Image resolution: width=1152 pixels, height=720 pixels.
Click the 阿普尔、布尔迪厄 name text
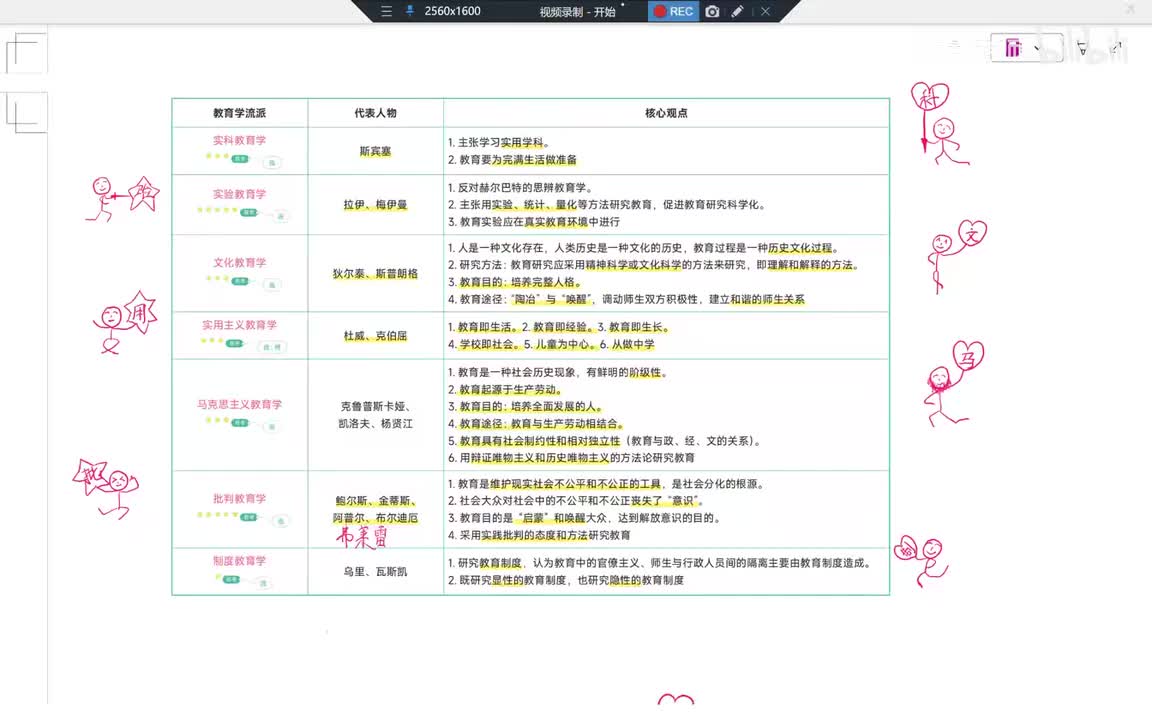click(375, 518)
